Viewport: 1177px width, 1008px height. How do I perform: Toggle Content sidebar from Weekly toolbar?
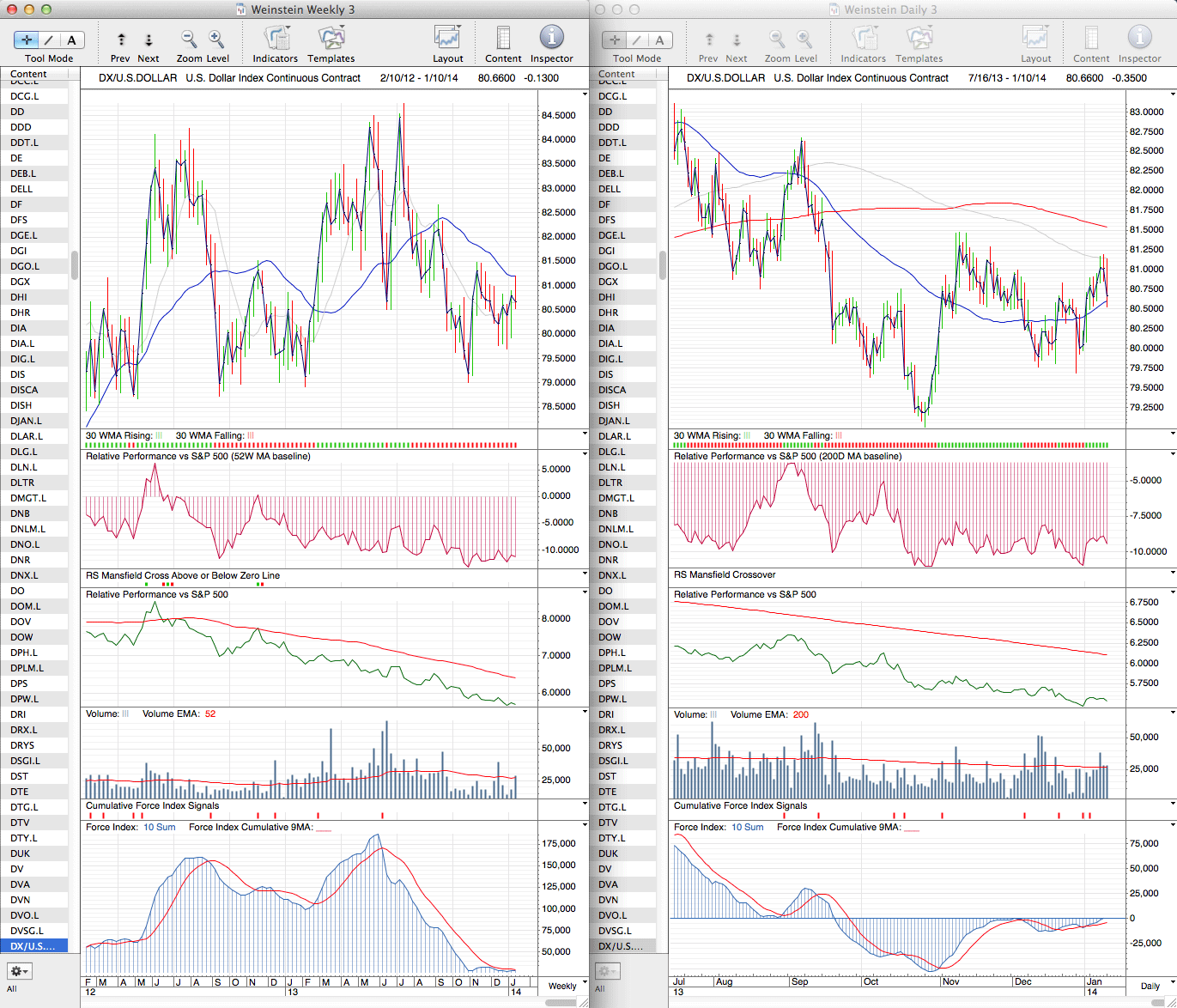pos(503,39)
